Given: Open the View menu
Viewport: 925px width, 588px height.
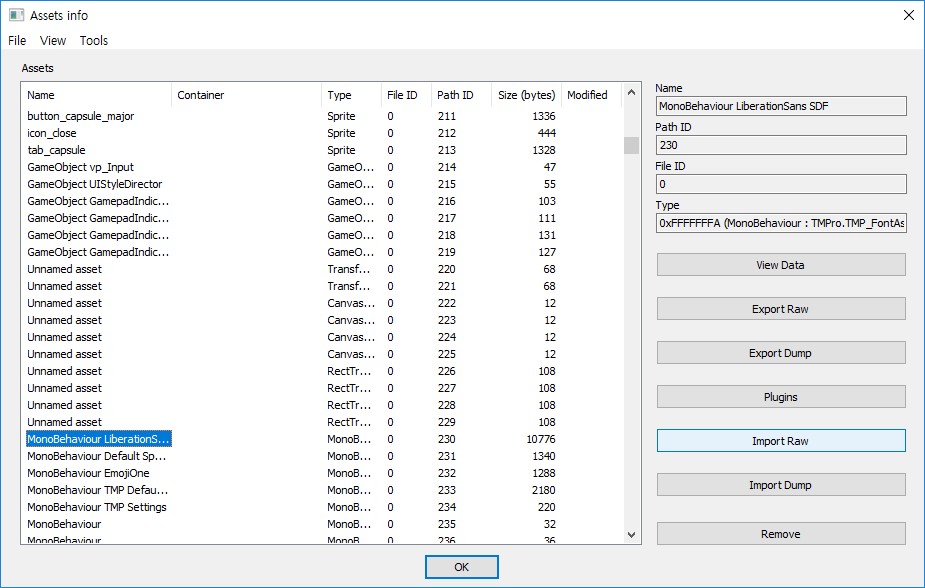Looking at the screenshot, I should point(53,40).
